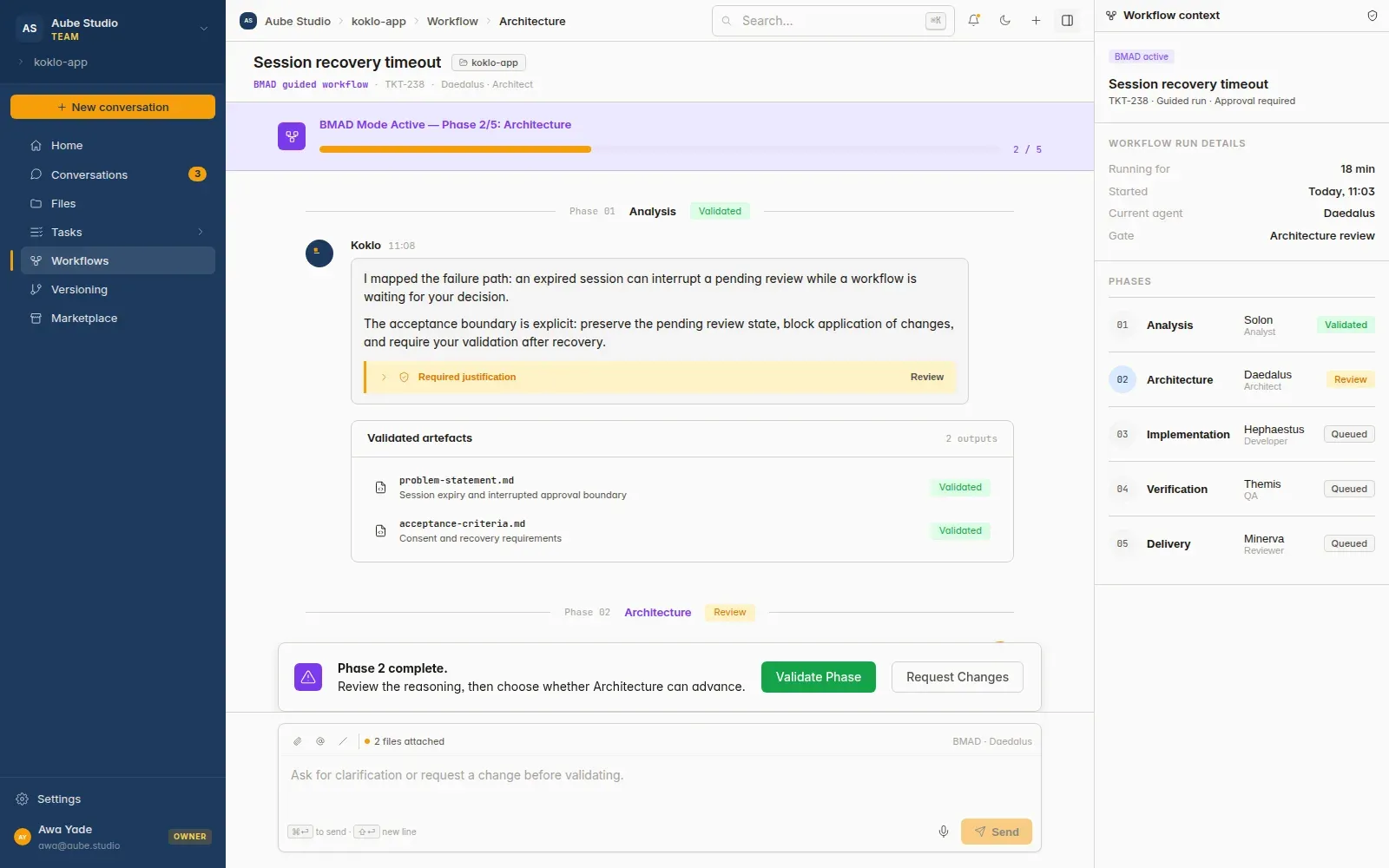The height and width of the screenshot is (868, 1389).
Task: Select Implementation phase row
Action: click(1241, 434)
